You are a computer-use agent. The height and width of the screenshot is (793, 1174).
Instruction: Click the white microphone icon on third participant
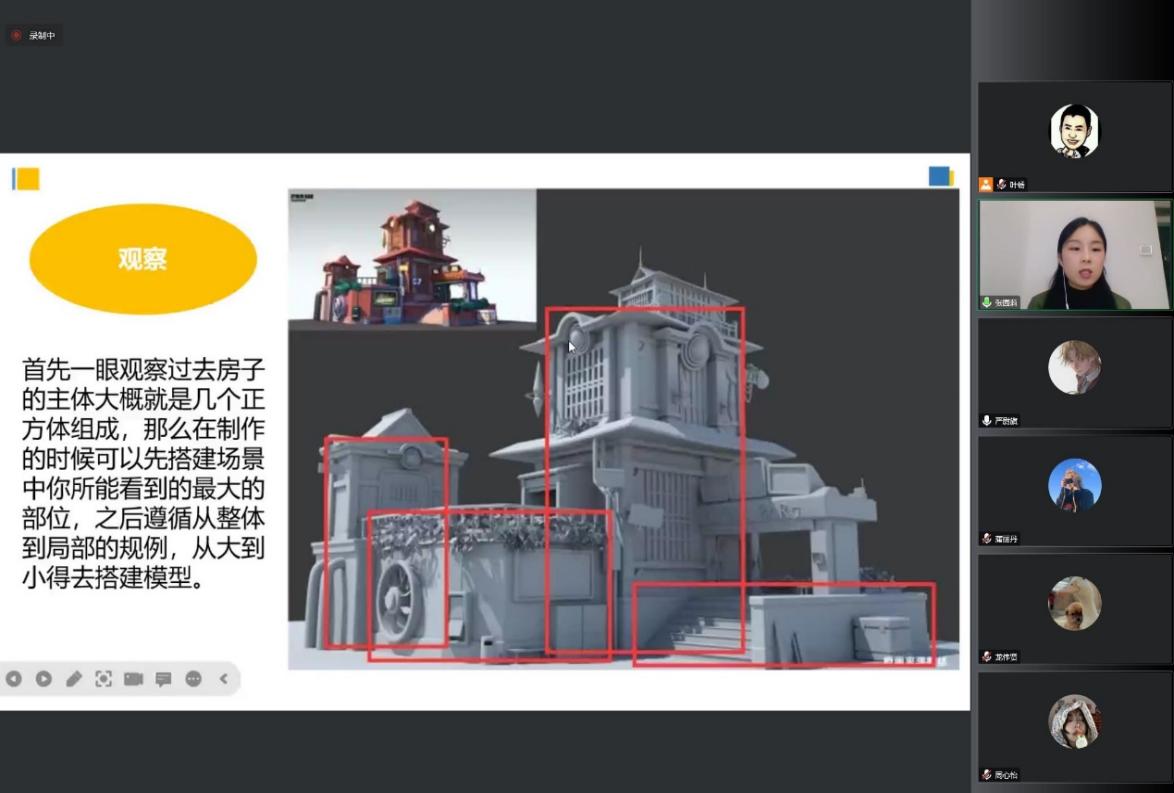(987, 421)
